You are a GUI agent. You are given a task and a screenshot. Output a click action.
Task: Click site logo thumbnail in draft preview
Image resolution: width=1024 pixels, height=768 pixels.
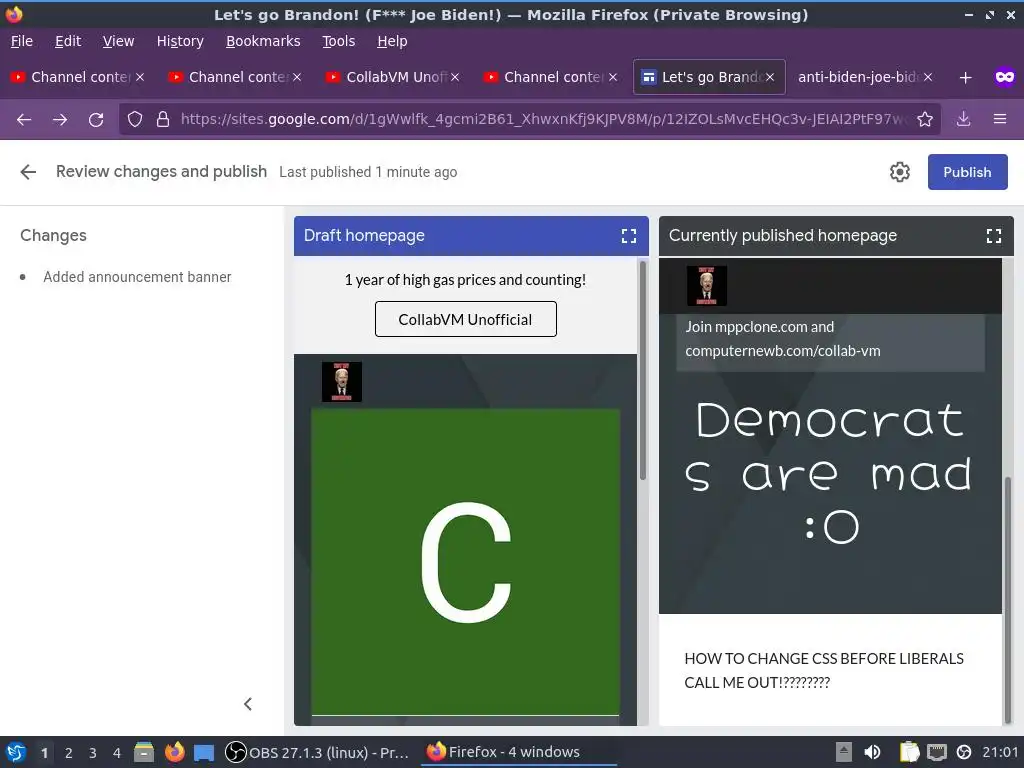pyautogui.click(x=342, y=382)
